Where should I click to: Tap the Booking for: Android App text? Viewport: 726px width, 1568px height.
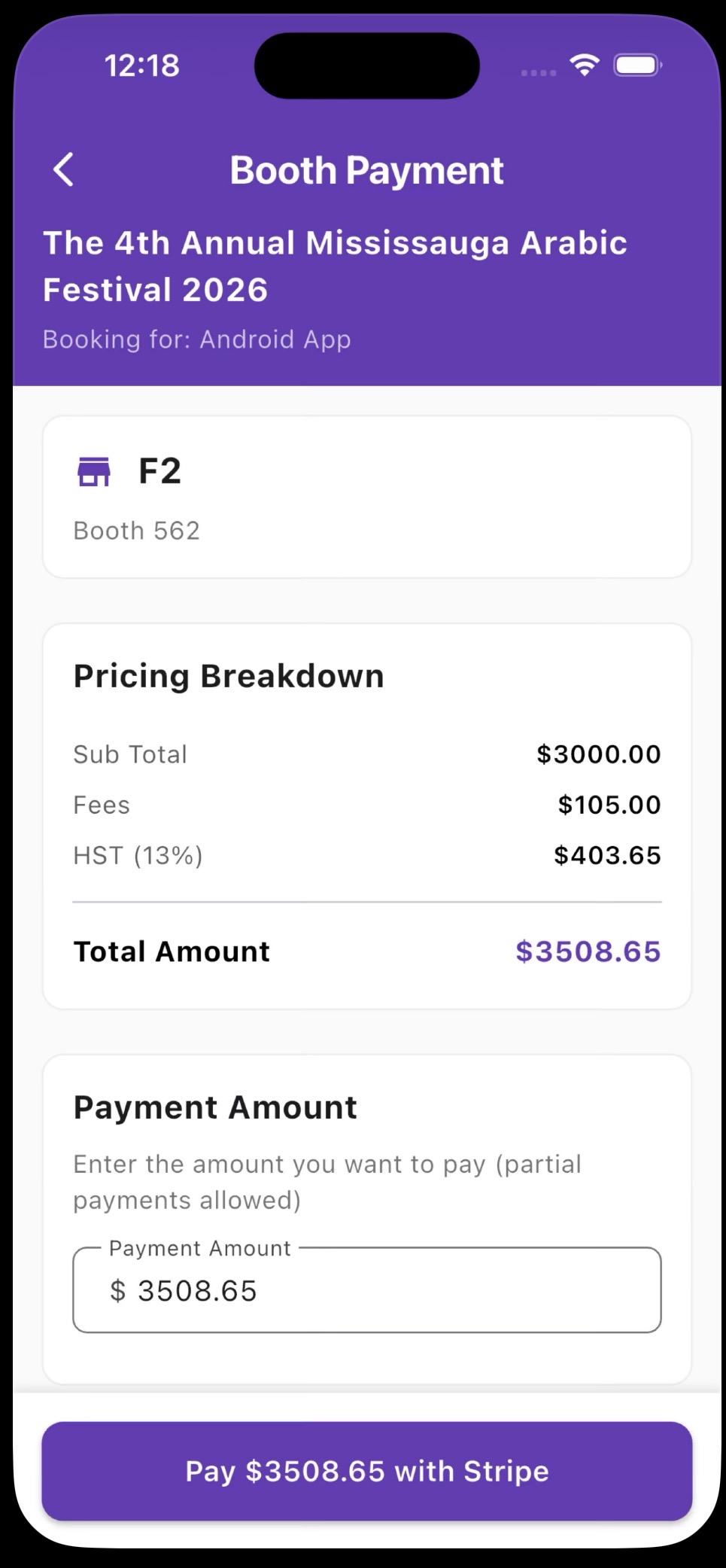(x=196, y=339)
